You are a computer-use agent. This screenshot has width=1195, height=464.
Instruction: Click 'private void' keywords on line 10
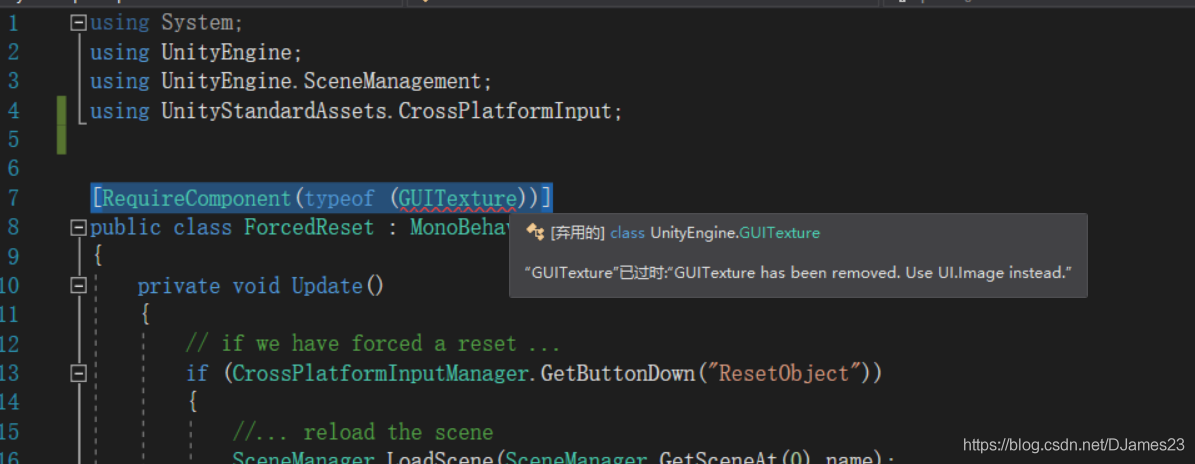pyautogui.click(x=208, y=286)
